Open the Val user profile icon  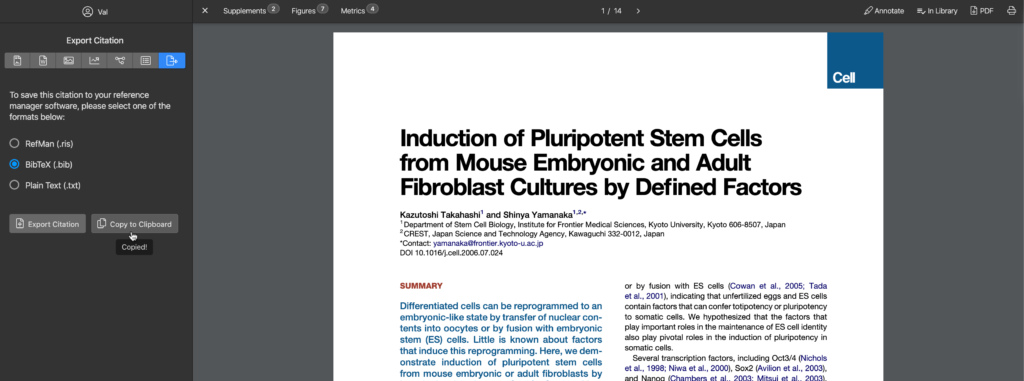point(88,11)
